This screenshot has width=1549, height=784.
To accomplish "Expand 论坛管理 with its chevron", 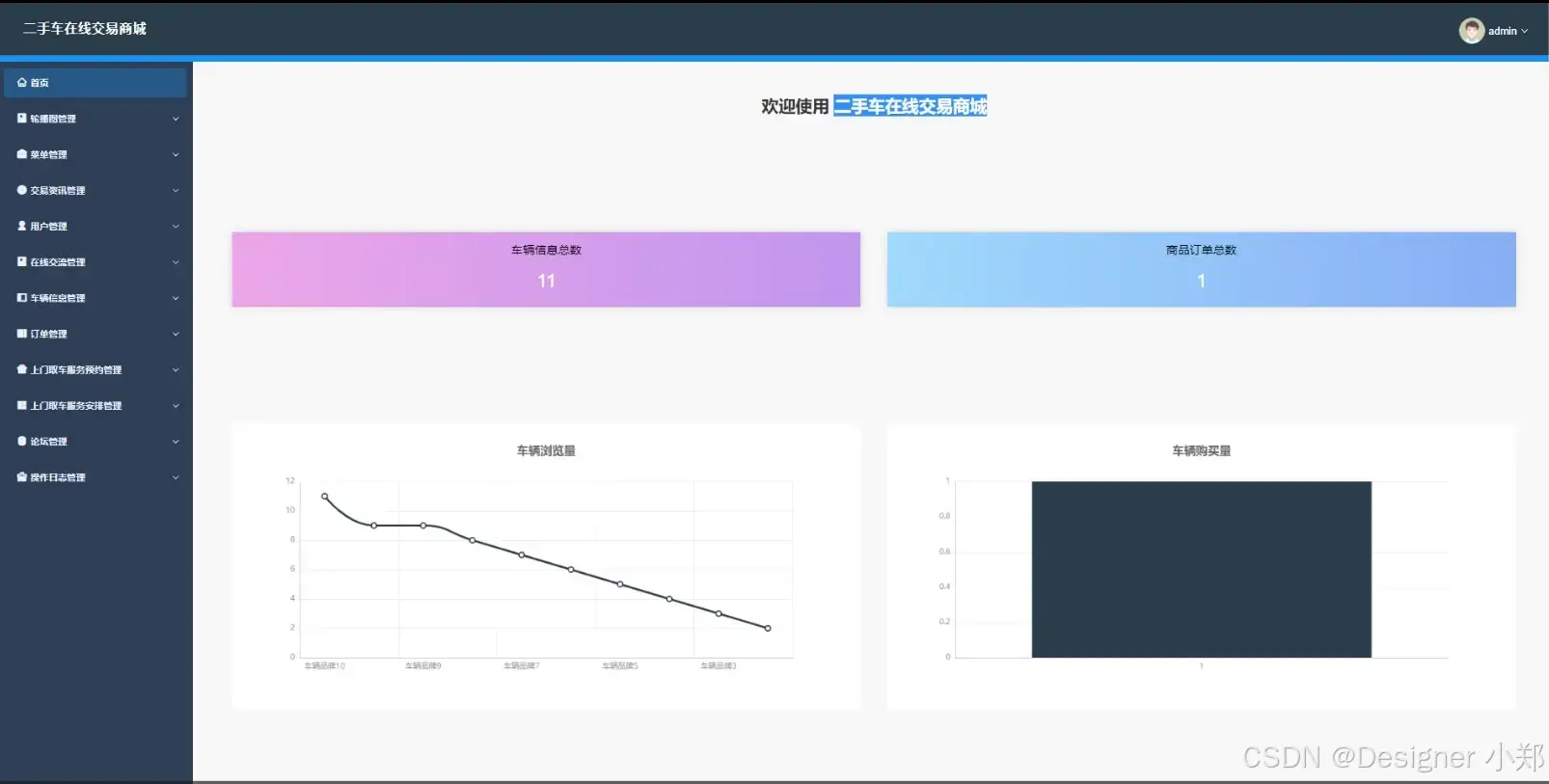I will click(176, 441).
